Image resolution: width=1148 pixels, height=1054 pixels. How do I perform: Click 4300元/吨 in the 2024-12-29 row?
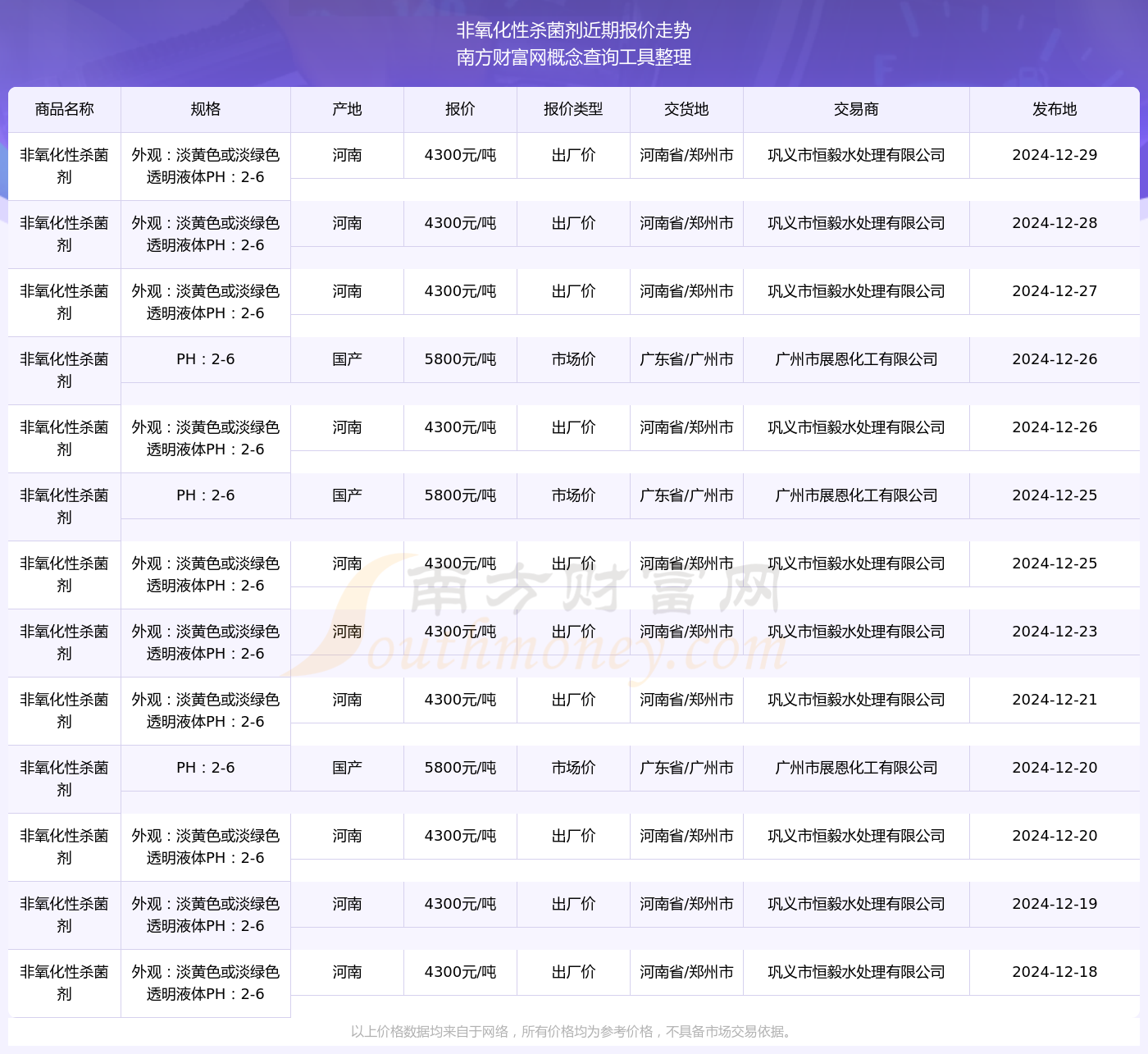click(x=460, y=155)
